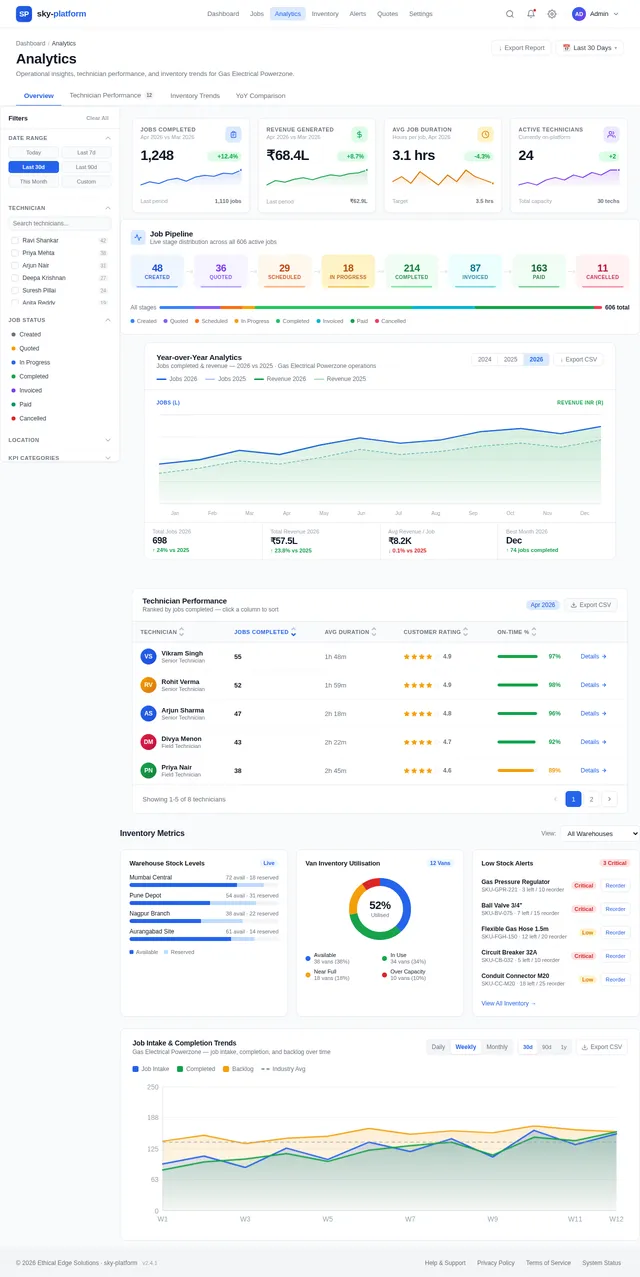Screen dimensions: 640x1277
Task: Follow the View All Inventory link
Action: point(508,1003)
